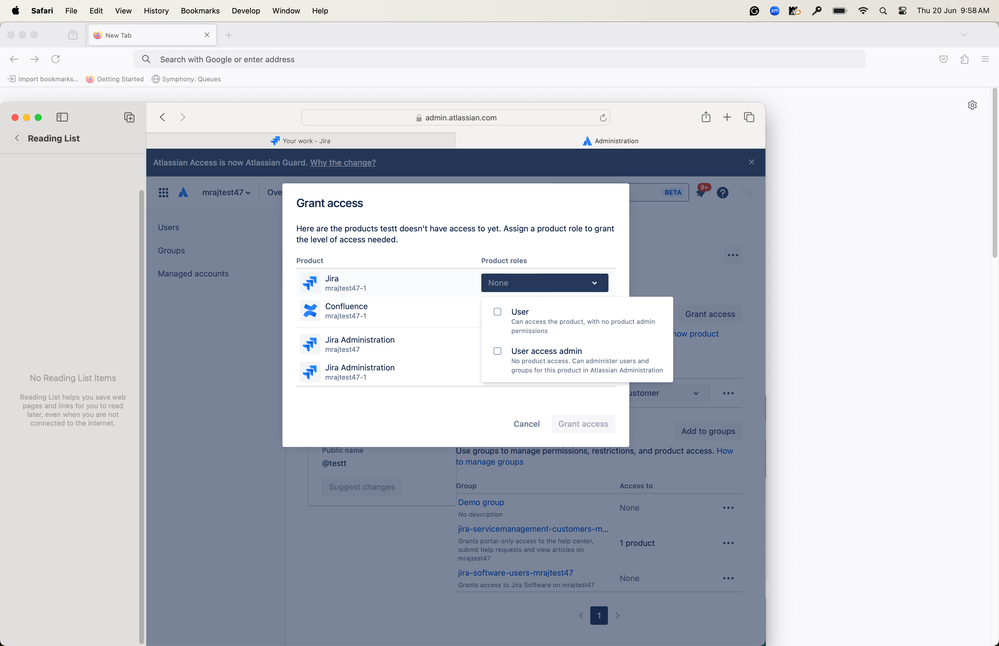Close the New Tab outer tab
This screenshot has width=999, height=646.
[206, 35]
